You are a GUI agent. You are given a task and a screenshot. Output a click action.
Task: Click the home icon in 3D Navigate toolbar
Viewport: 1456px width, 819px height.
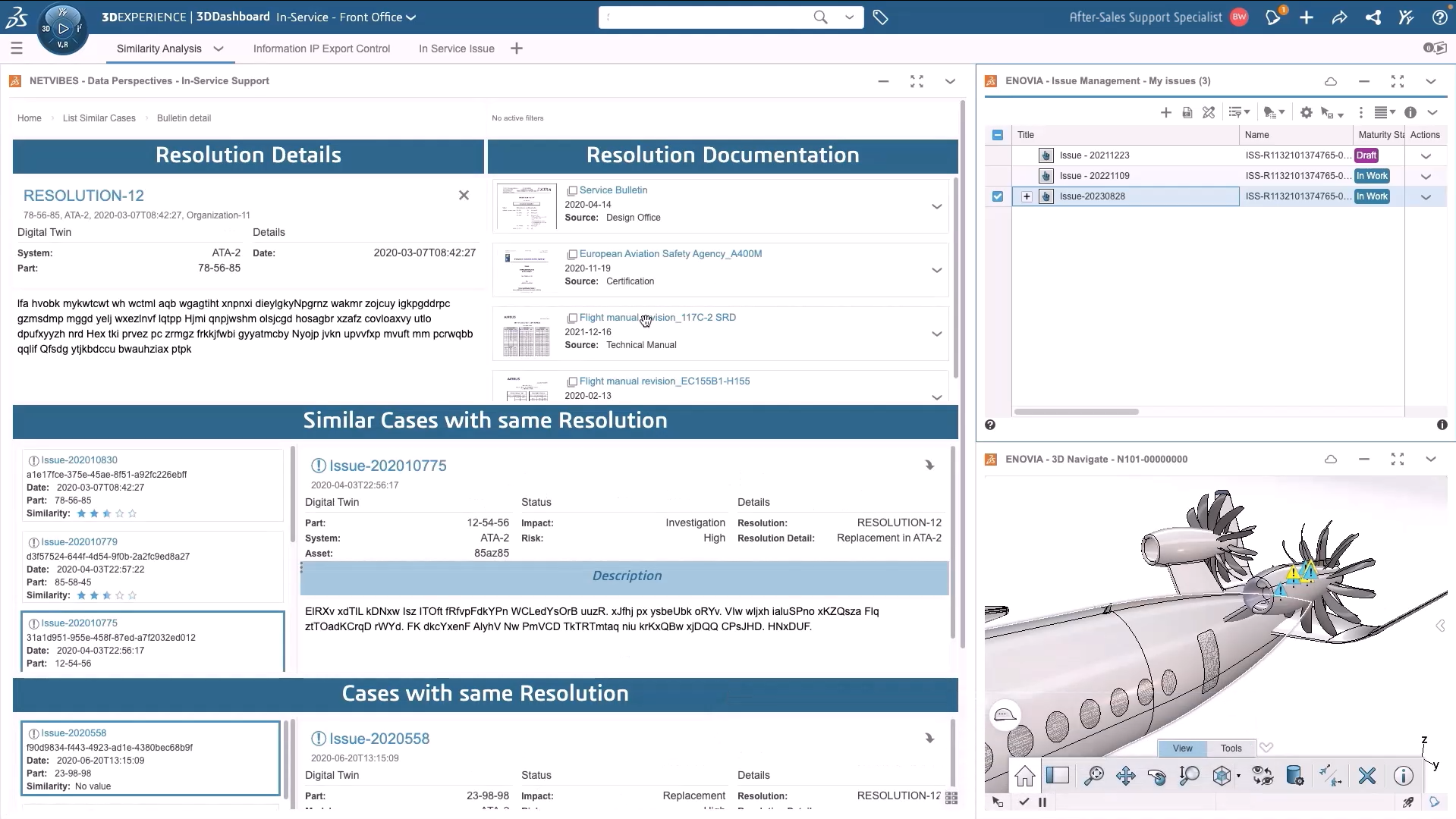point(1025,776)
